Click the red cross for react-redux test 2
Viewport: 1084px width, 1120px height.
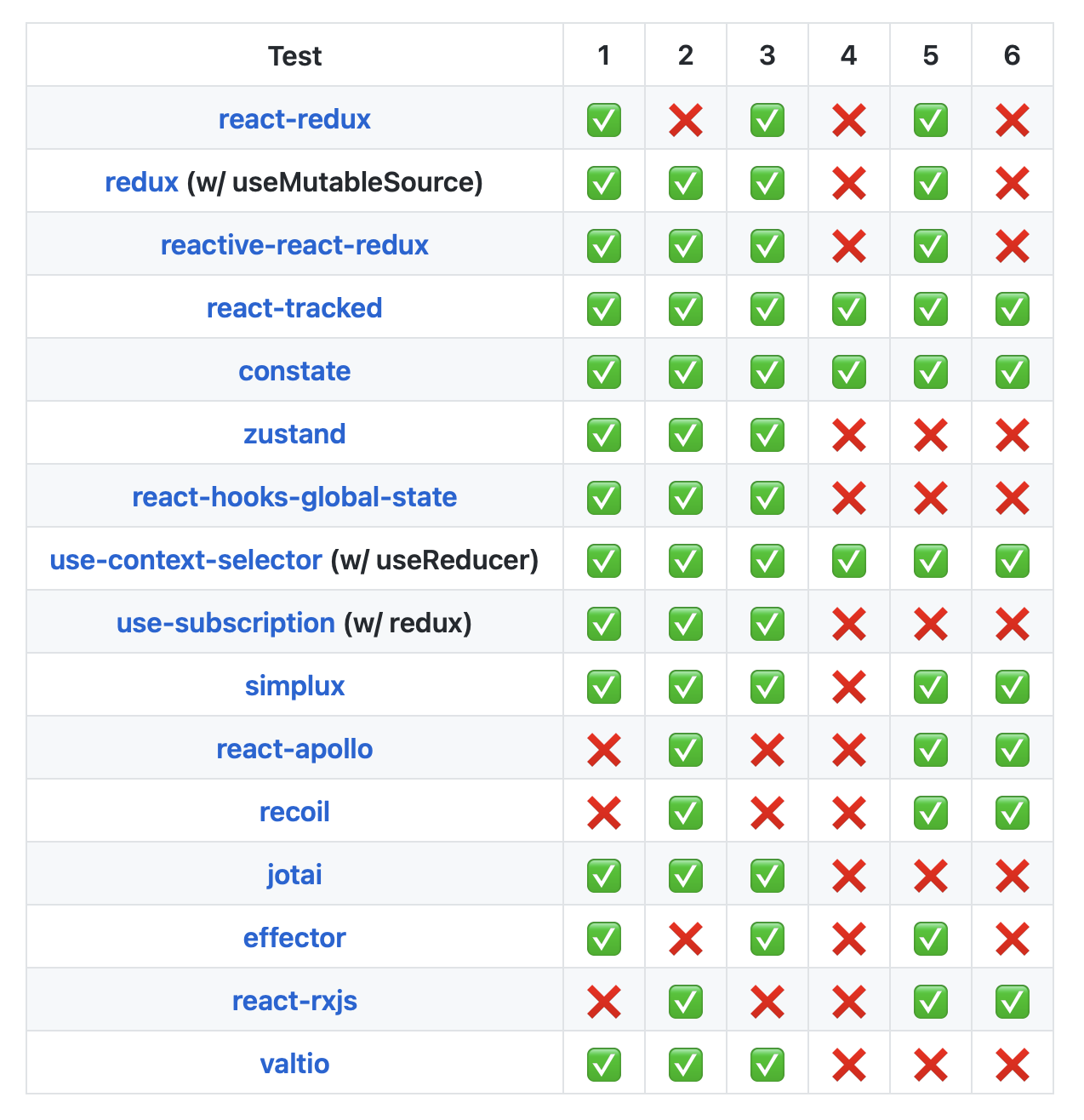click(686, 120)
